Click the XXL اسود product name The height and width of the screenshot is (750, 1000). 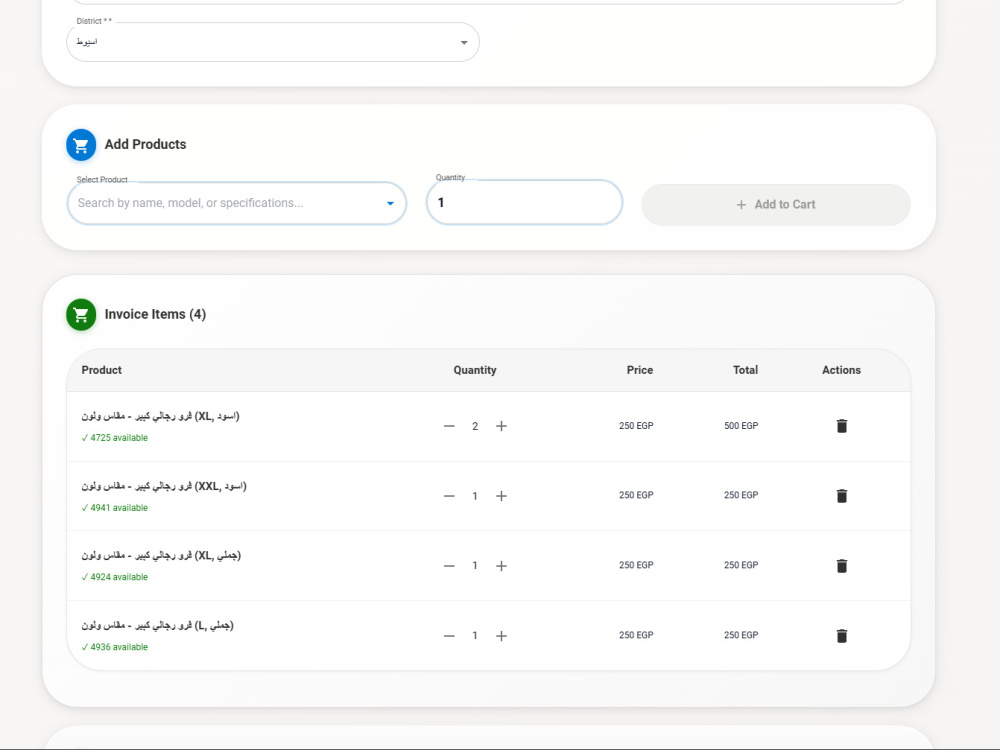(164, 486)
